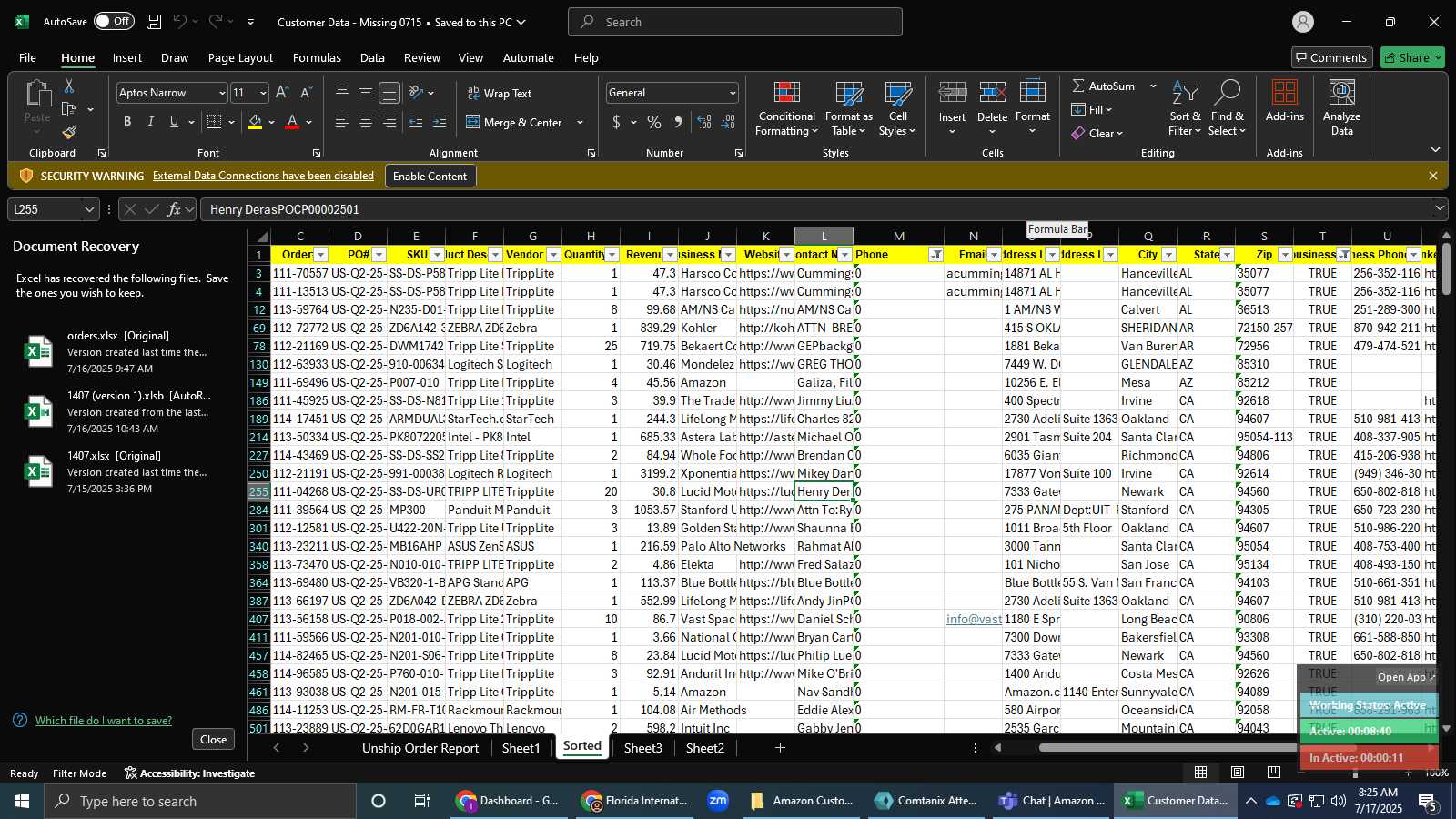
Task: Toggle Bottom Align button
Action: [x=389, y=93]
